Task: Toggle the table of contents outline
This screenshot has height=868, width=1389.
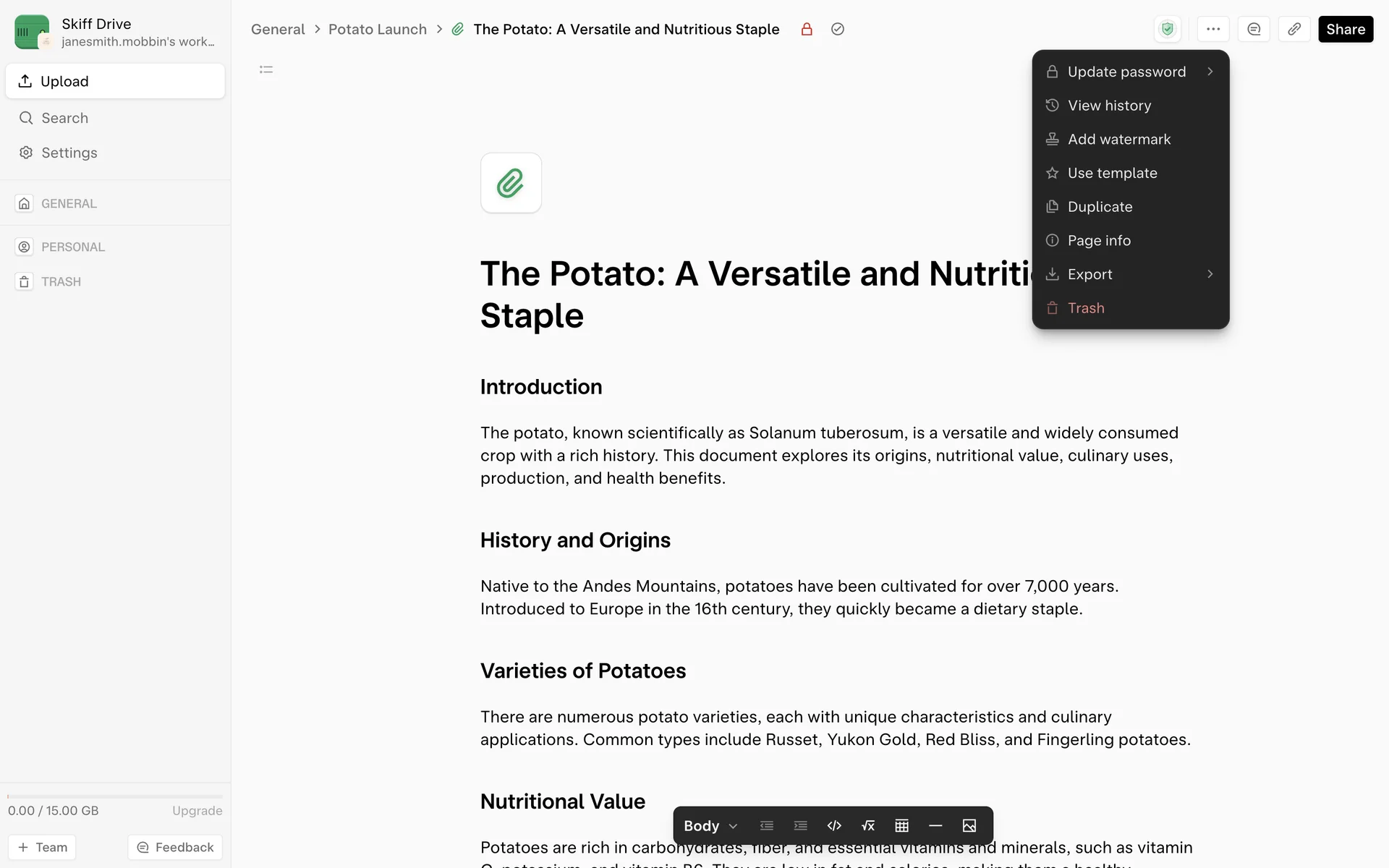Action: tap(266, 69)
